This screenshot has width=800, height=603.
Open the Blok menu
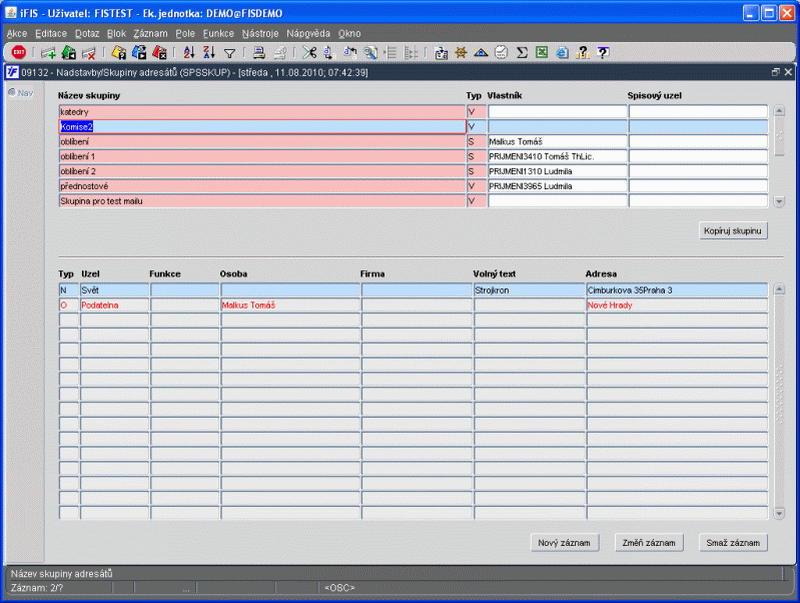coord(116,33)
